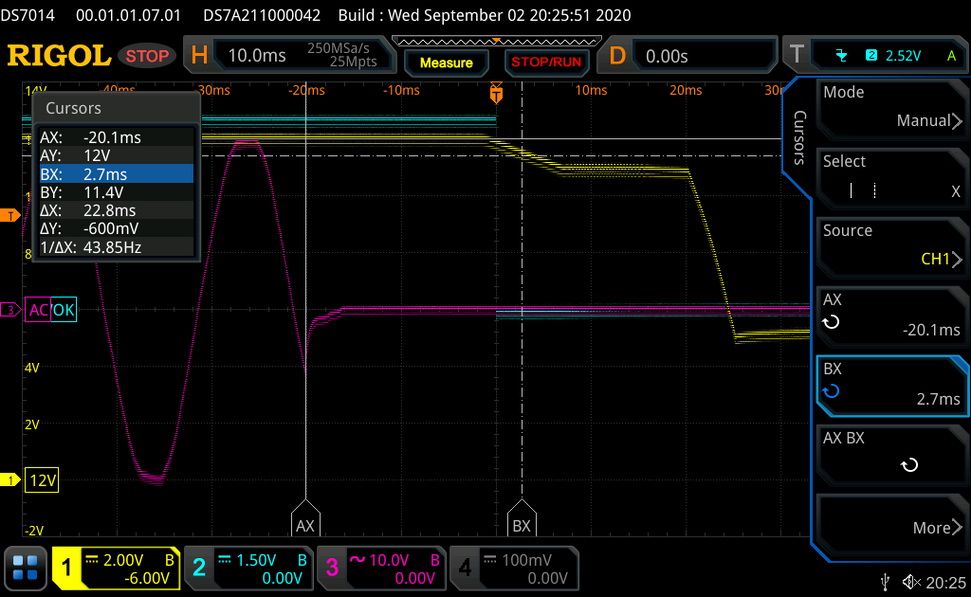Image resolution: width=971 pixels, height=597 pixels.
Task: Click the vertical Cursors menu tab
Action: point(799,137)
